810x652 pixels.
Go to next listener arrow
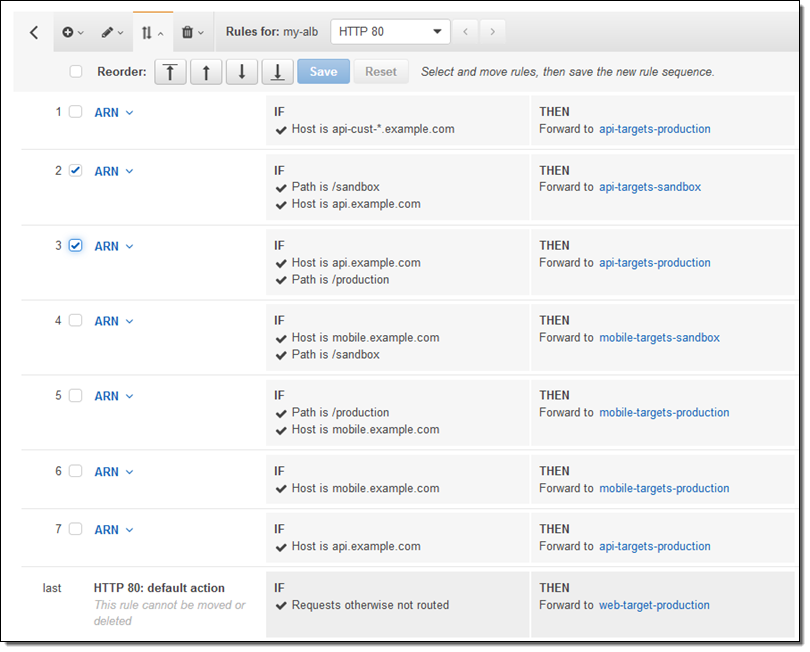[x=491, y=32]
